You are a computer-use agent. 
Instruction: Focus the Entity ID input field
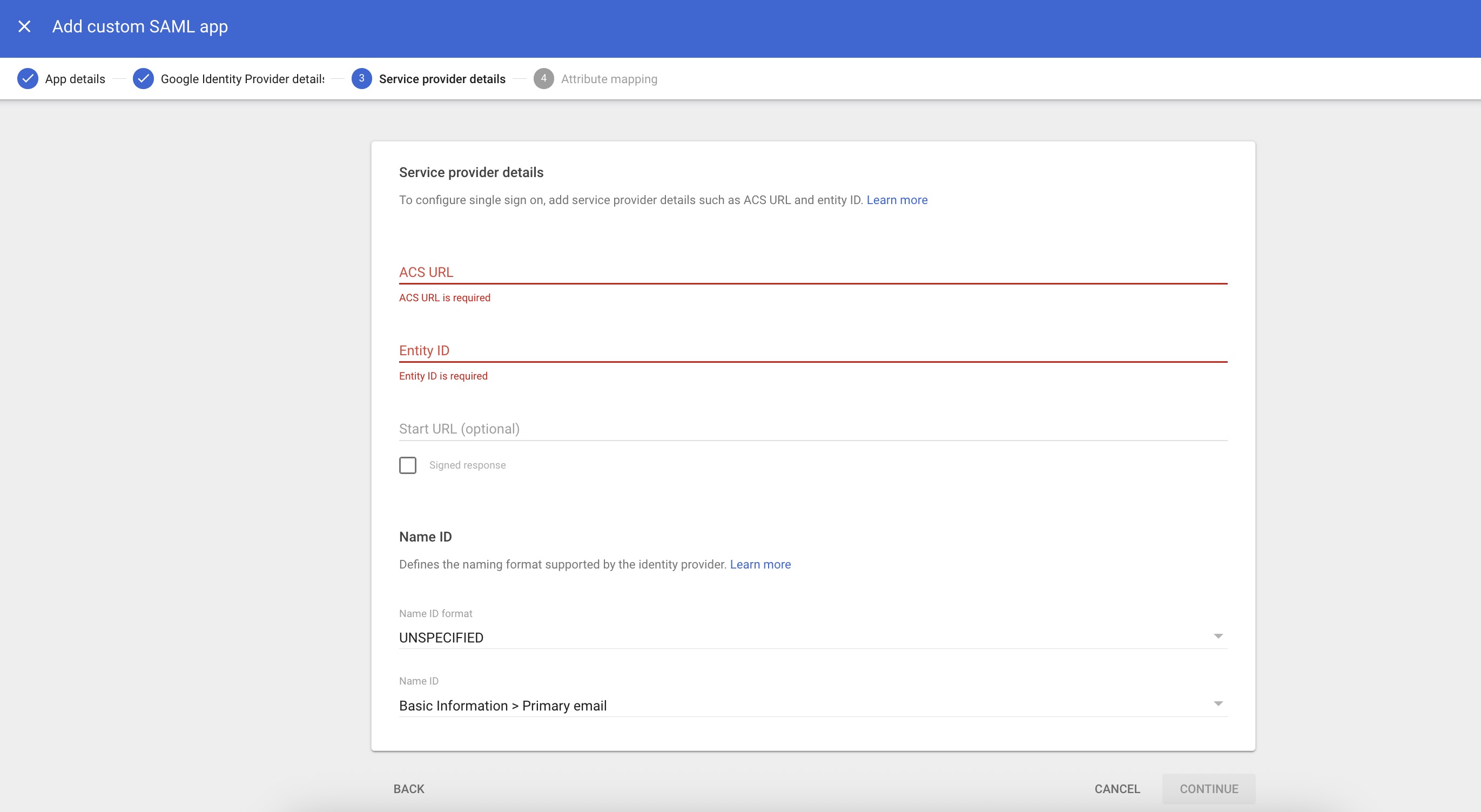[x=812, y=350]
